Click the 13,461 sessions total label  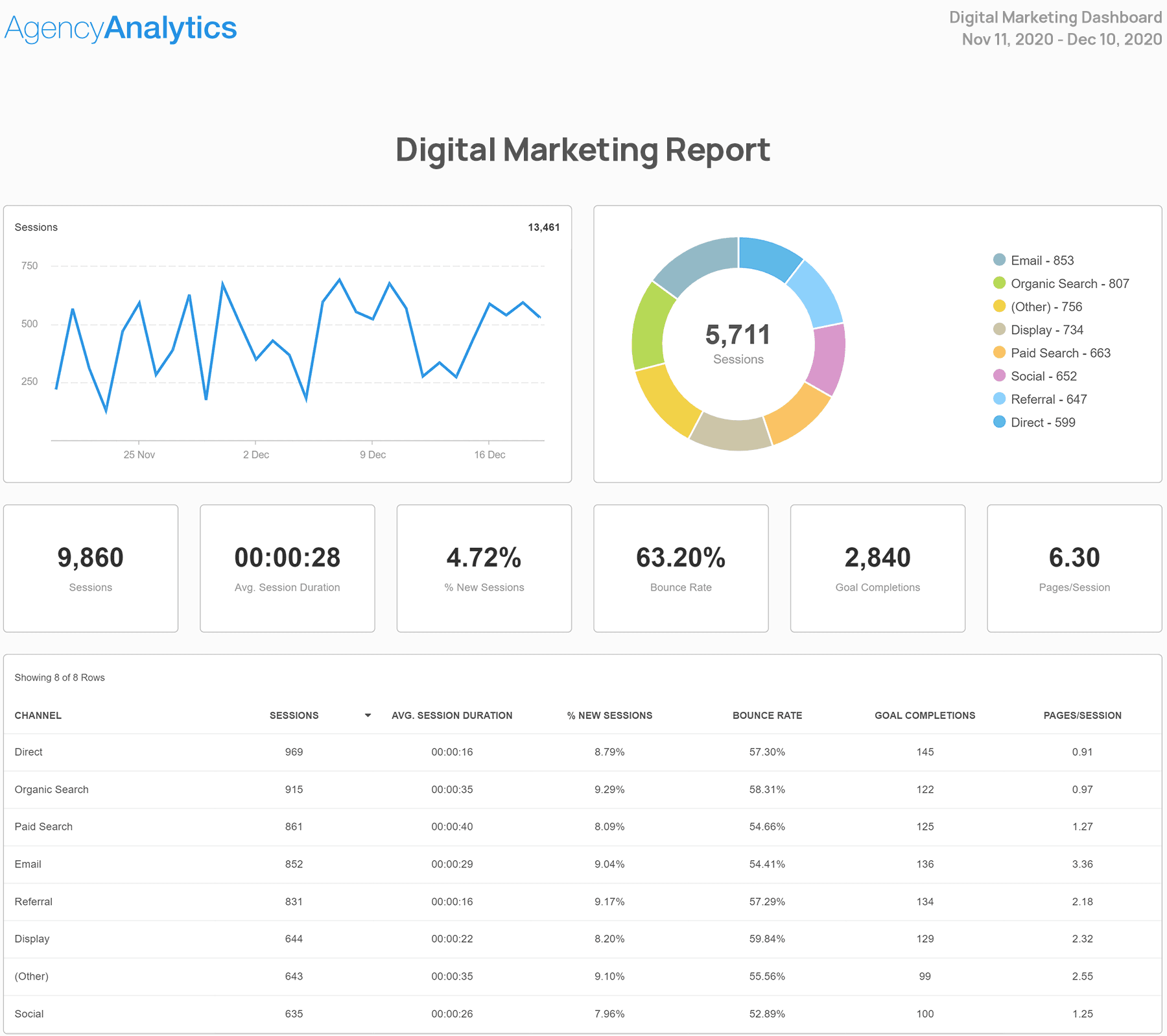pyautogui.click(x=544, y=227)
